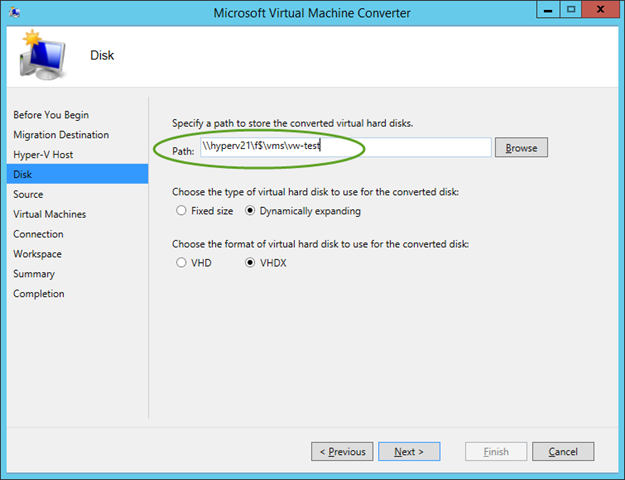Click 'Specify a path to store' instruction text
The image size is (625, 480).
pyautogui.click(x=292, y=123)
